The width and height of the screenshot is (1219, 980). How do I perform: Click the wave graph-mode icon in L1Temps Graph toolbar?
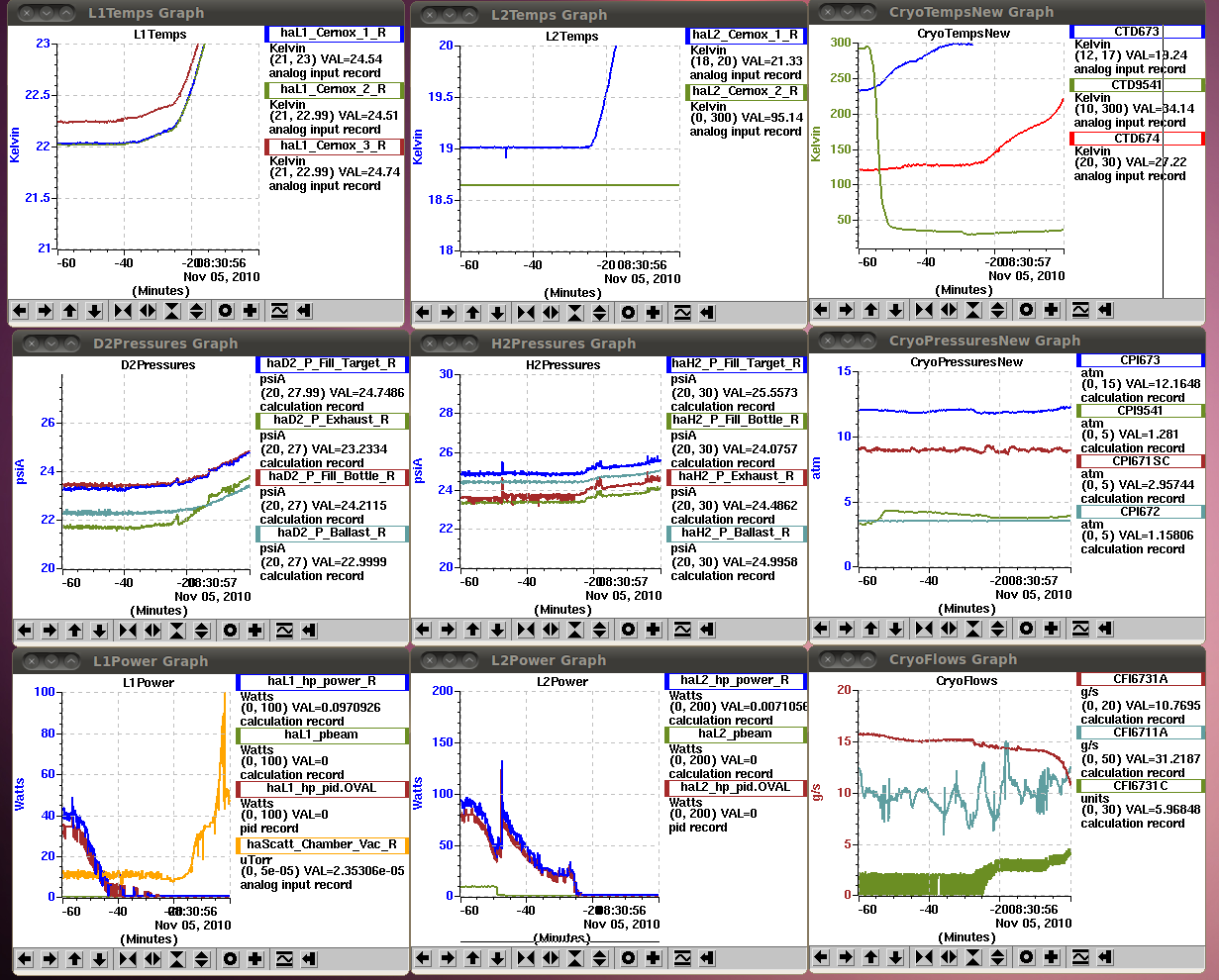279,311
